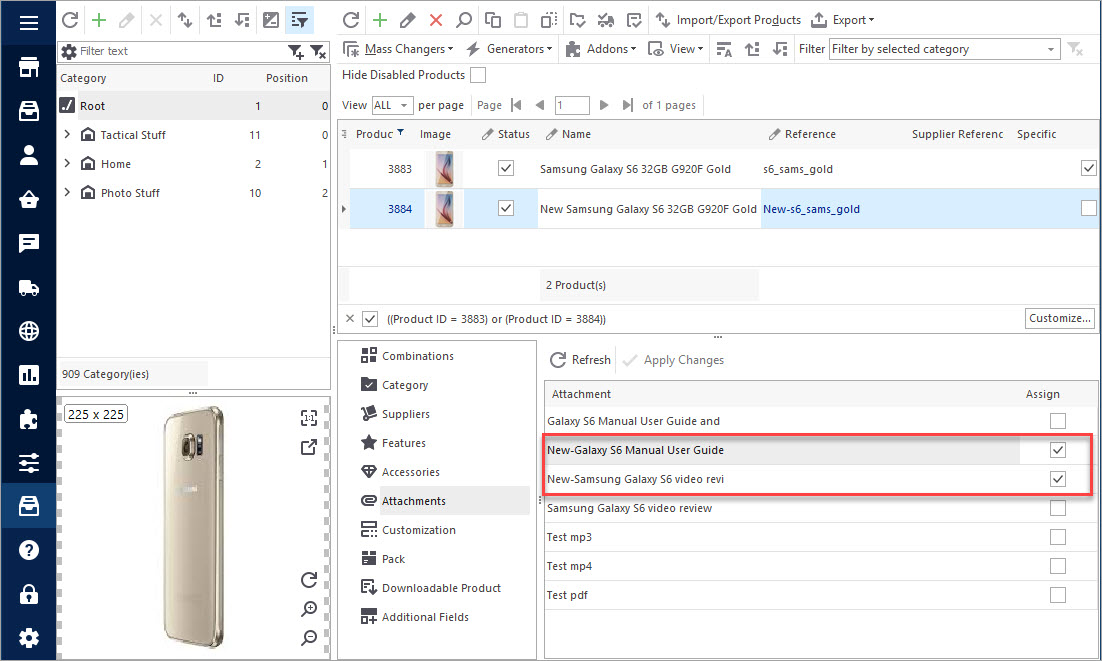This screenshot has height=661, width=1102.
Task: Open the Filter by selected category combo box
Action: click(945, 49)
